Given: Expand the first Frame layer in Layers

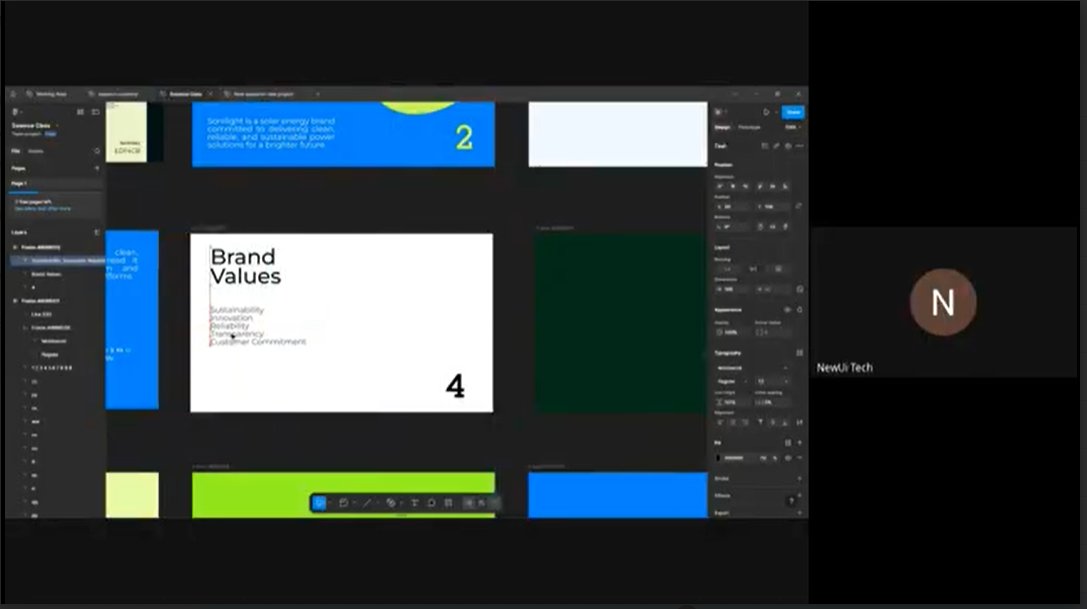Looking at the screenshot, I should (x=15, y=247).
